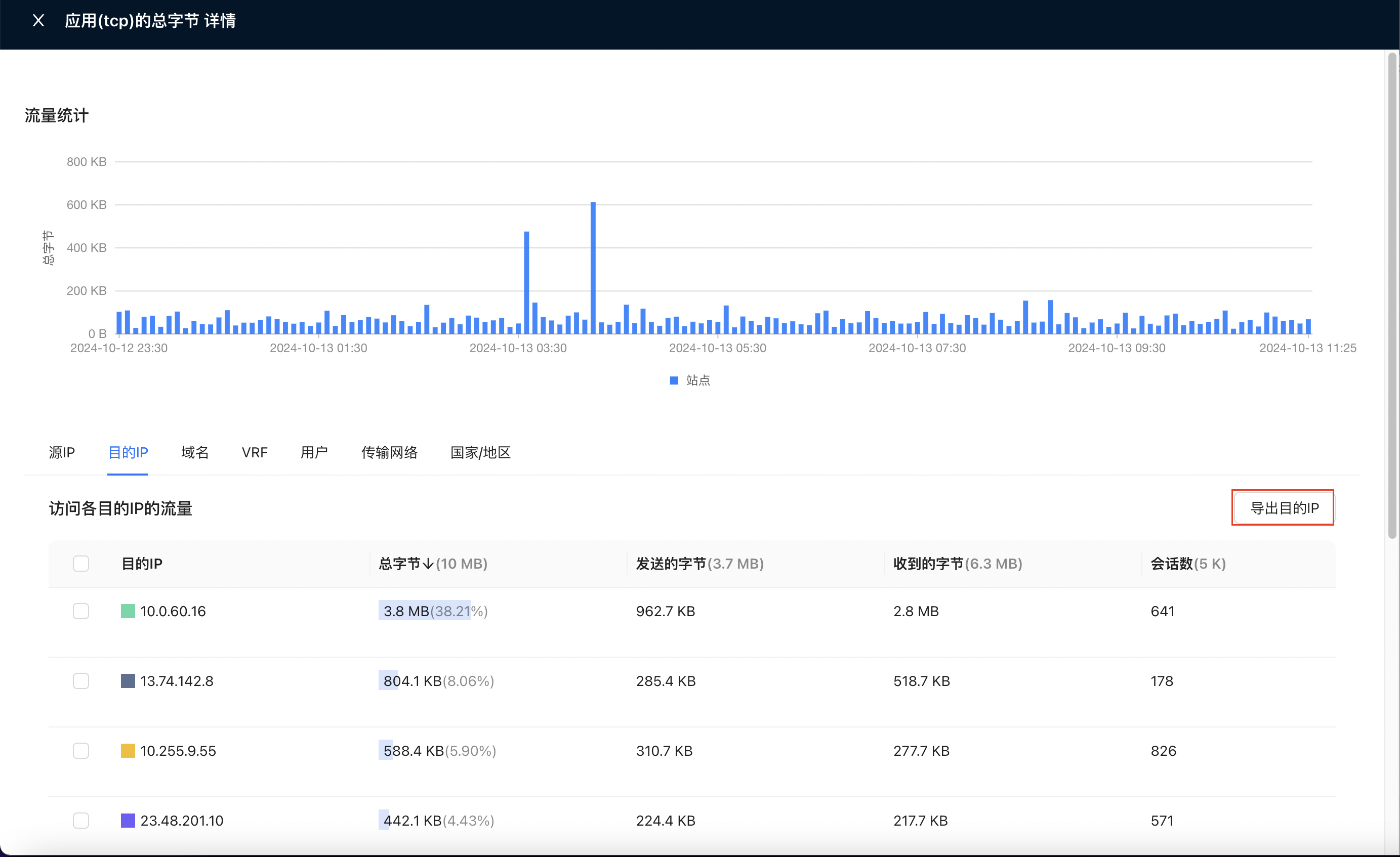Click IP address 10.255.9.55
Image resolution: width=1400 pixels, height=857 pixels.
(x=178, y=751)
